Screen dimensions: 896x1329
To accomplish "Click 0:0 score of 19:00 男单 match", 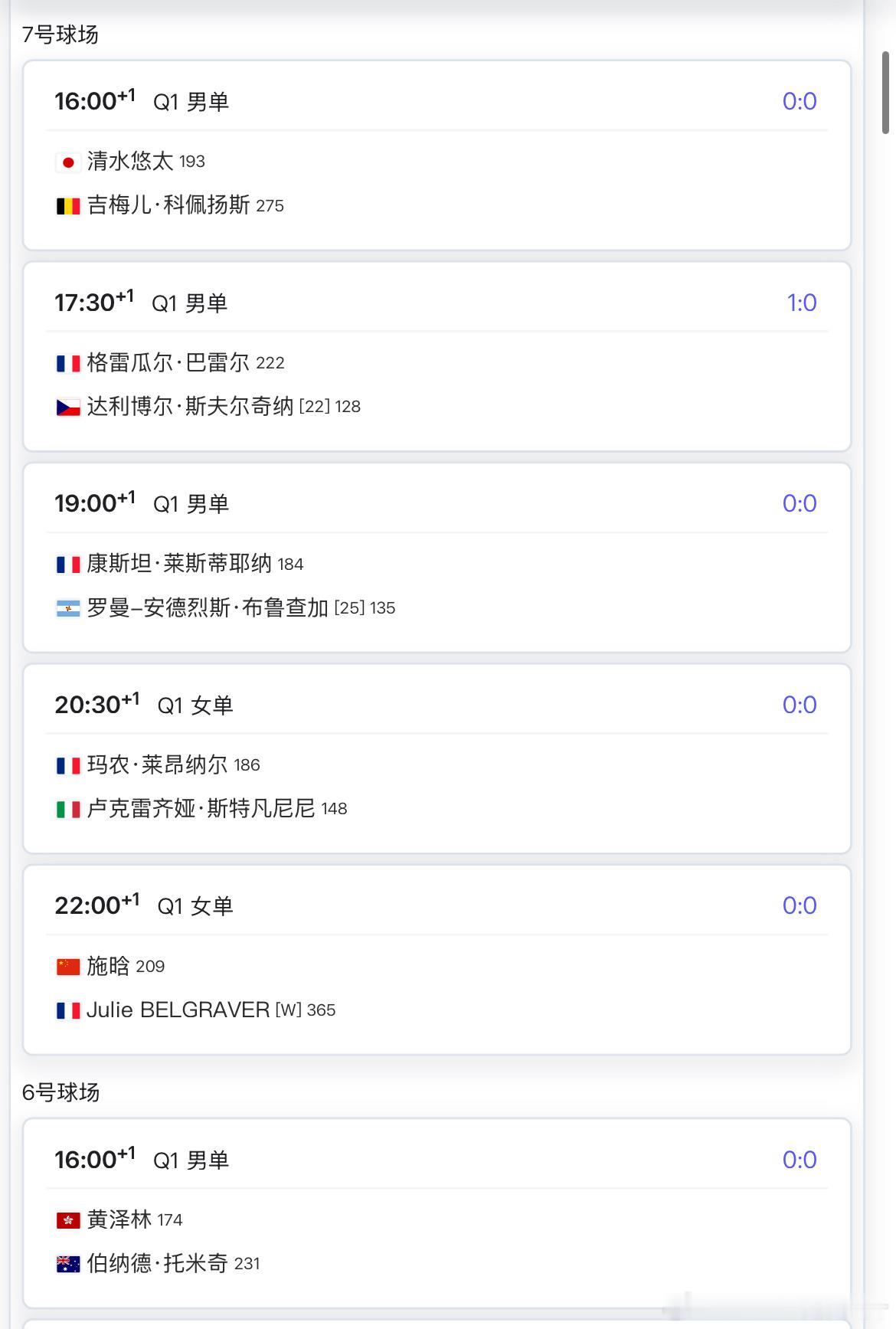I will (x=799, y=503).
